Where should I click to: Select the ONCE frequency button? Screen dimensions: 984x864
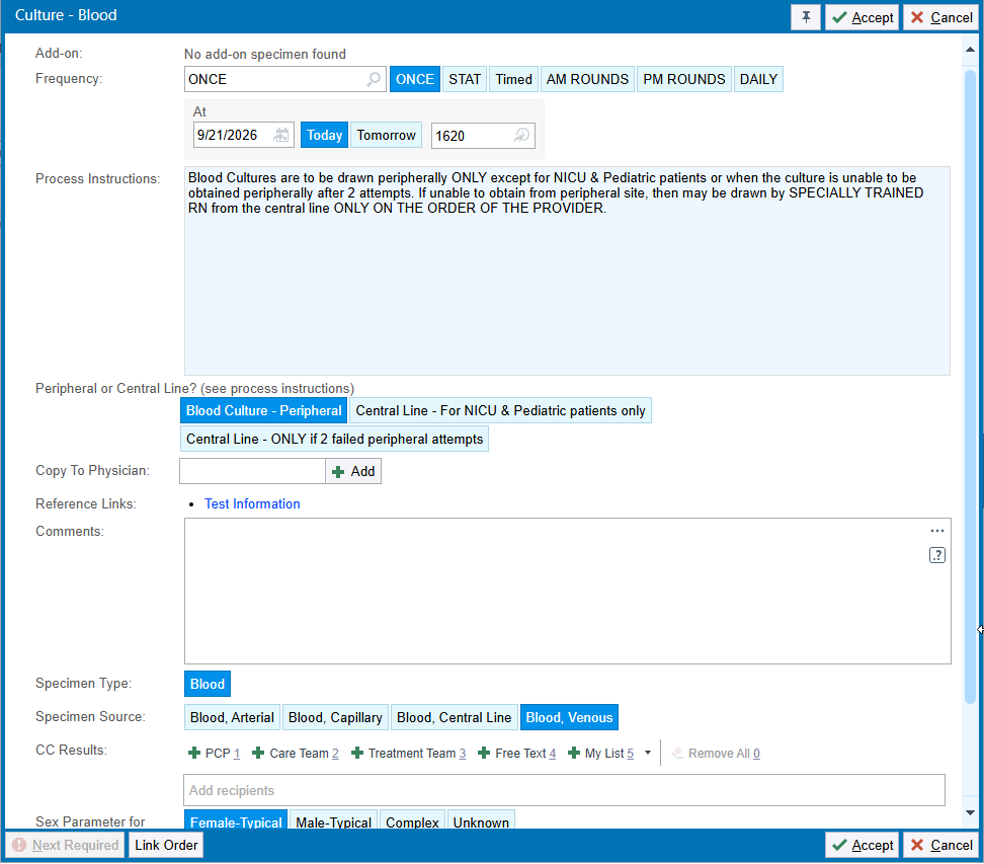415,79
